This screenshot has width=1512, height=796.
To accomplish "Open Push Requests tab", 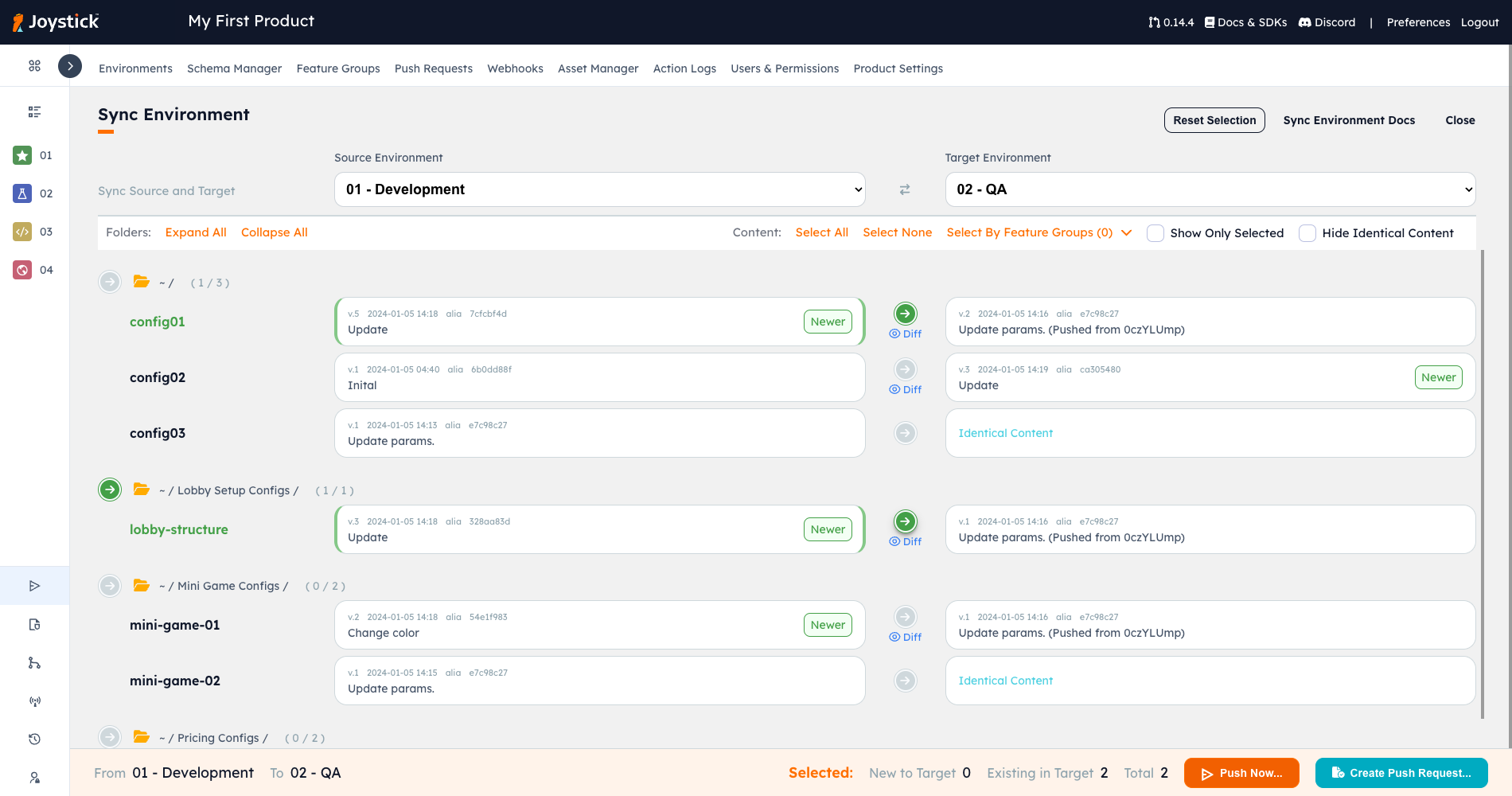I will [x=434, y=68].
